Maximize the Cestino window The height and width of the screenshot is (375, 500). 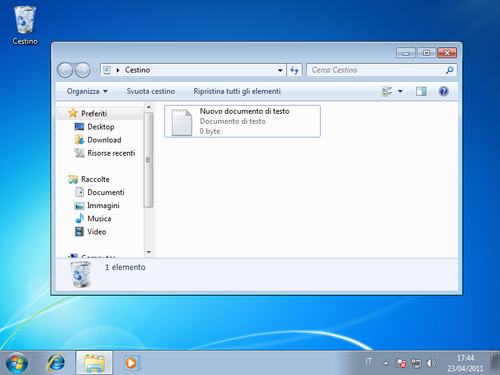pos(426,53)
